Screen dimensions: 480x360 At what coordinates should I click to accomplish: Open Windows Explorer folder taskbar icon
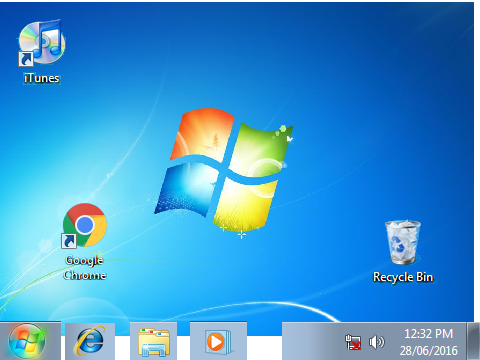click(x=154, y=341)
